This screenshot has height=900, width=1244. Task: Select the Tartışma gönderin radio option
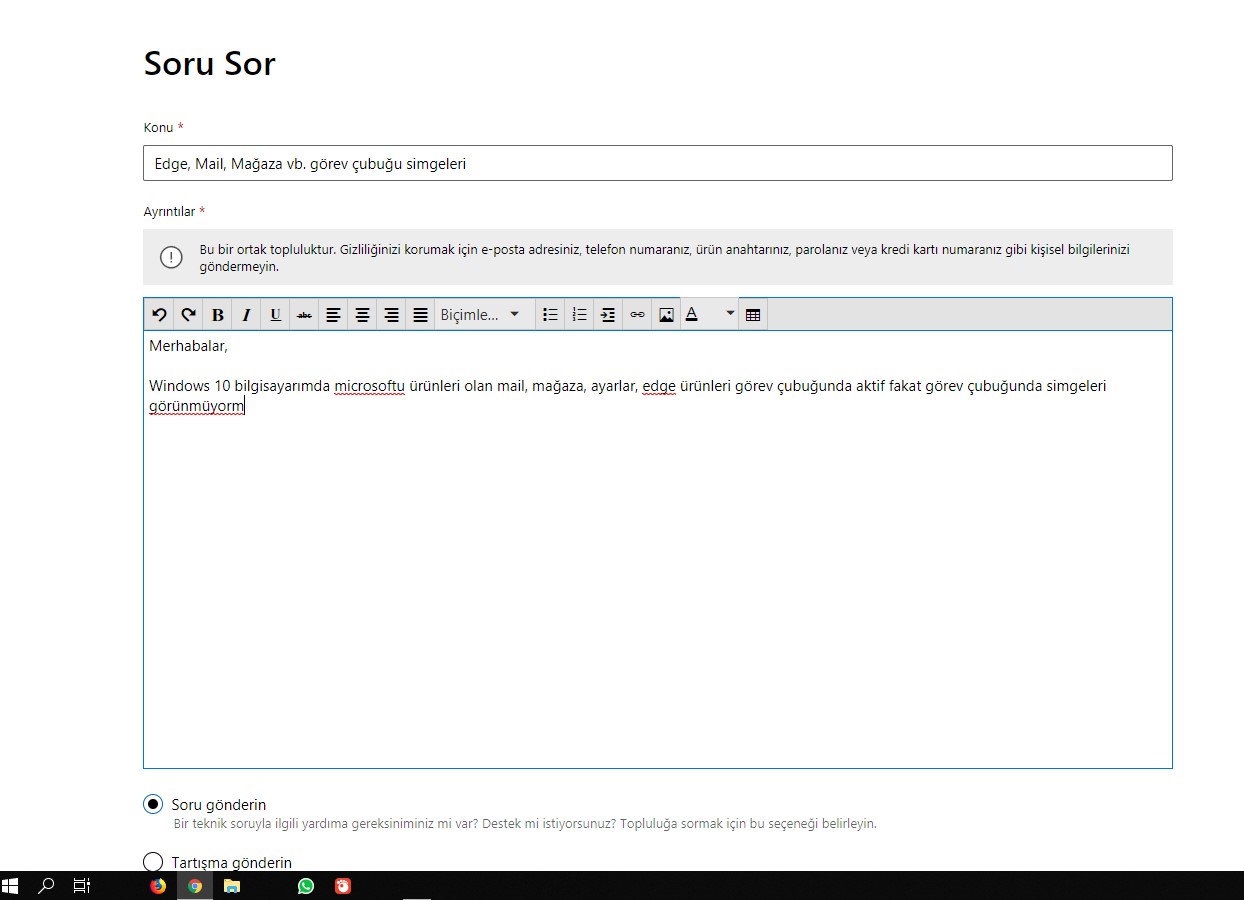tap(153, 862)
